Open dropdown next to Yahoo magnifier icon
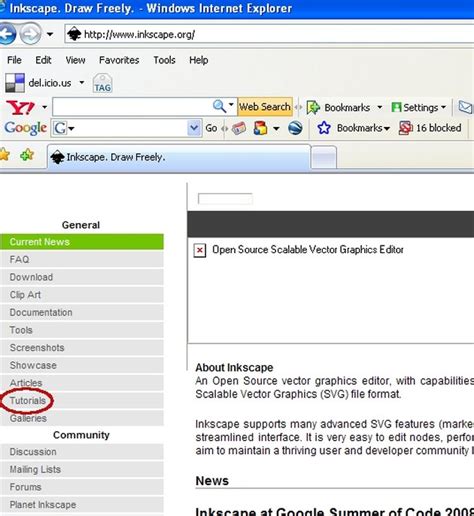The height and width of the screenshot is (516, 474). tap(231, 105)
